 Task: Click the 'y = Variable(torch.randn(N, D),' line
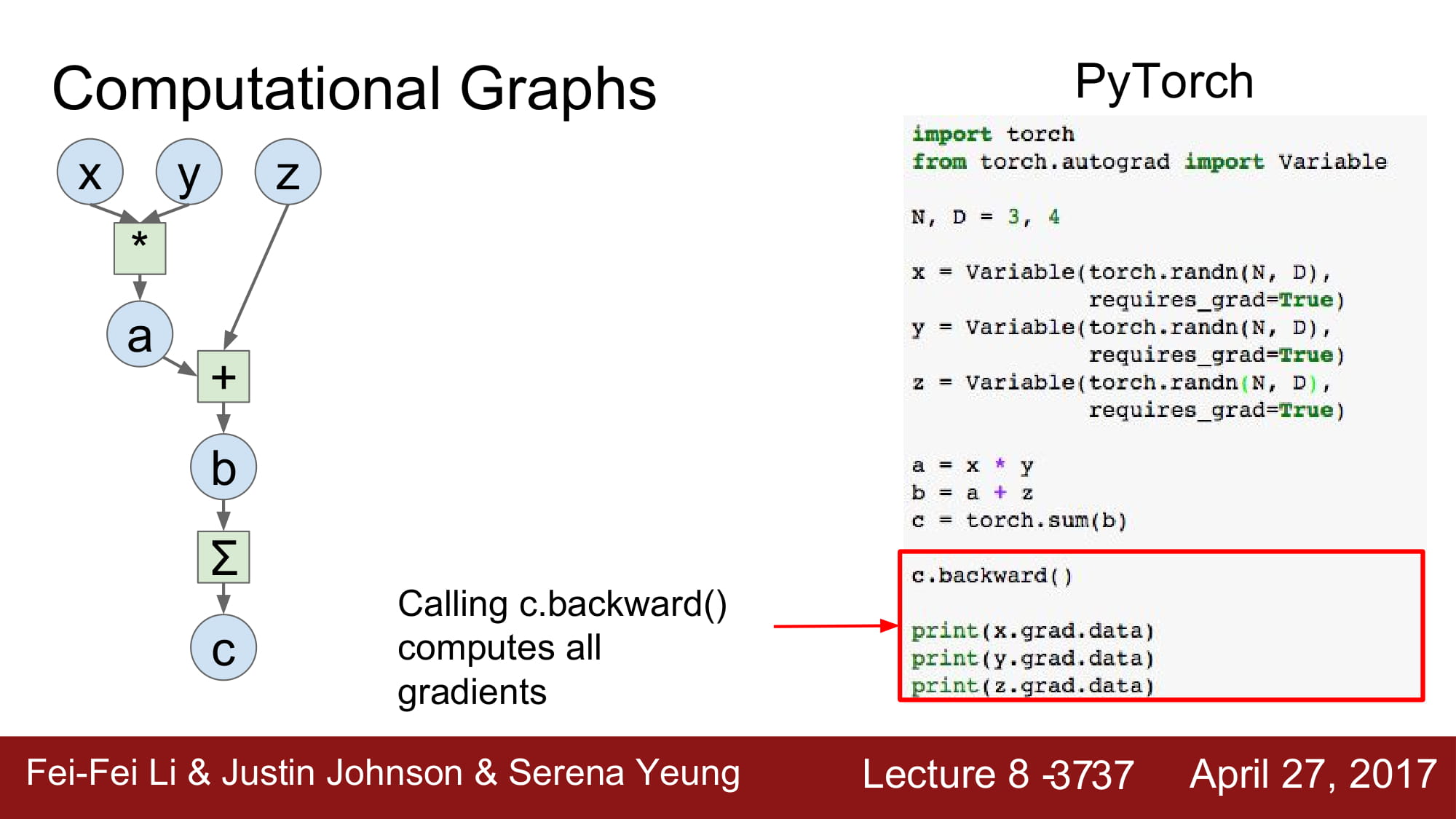[x=1122, y=328]
